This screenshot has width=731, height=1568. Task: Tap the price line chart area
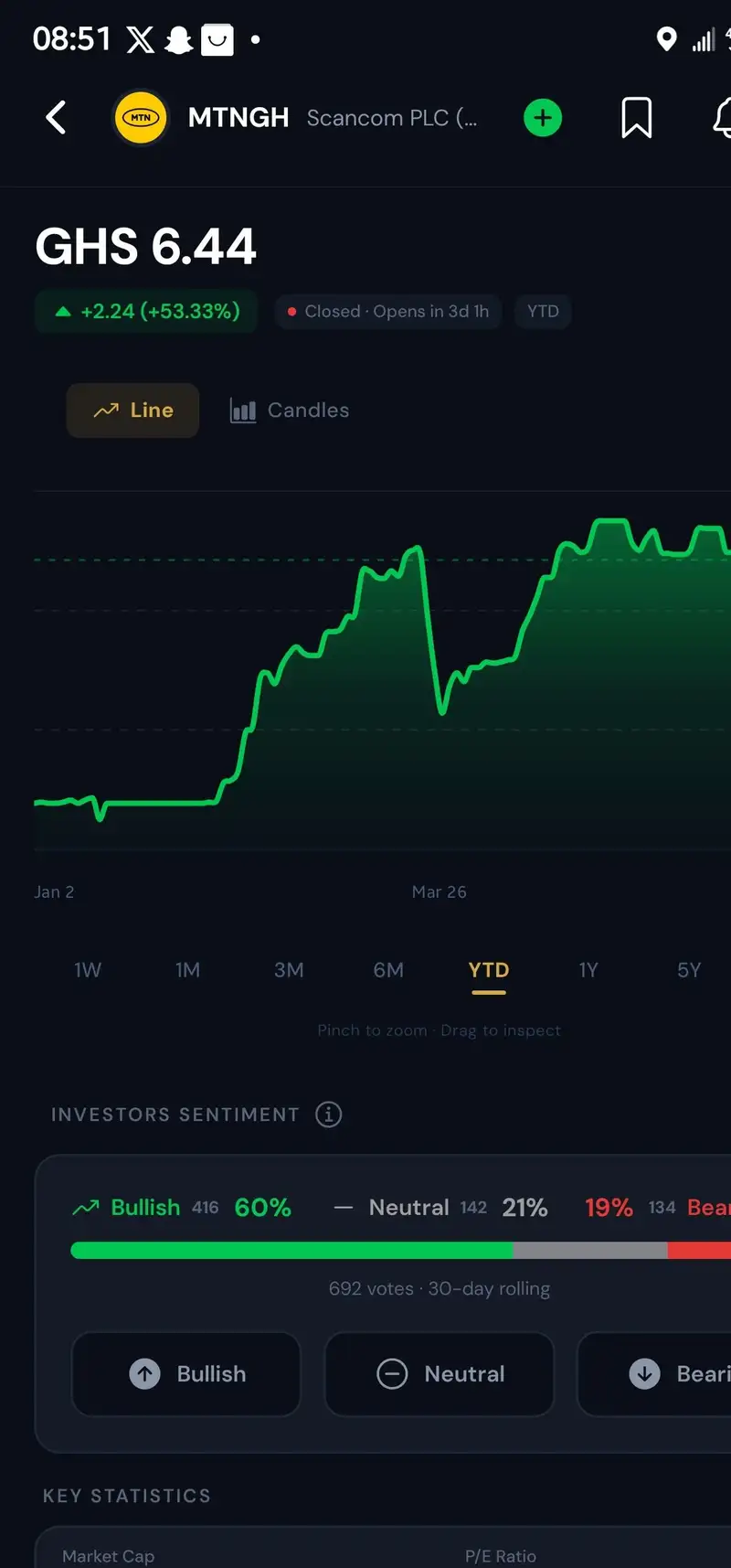382,672
